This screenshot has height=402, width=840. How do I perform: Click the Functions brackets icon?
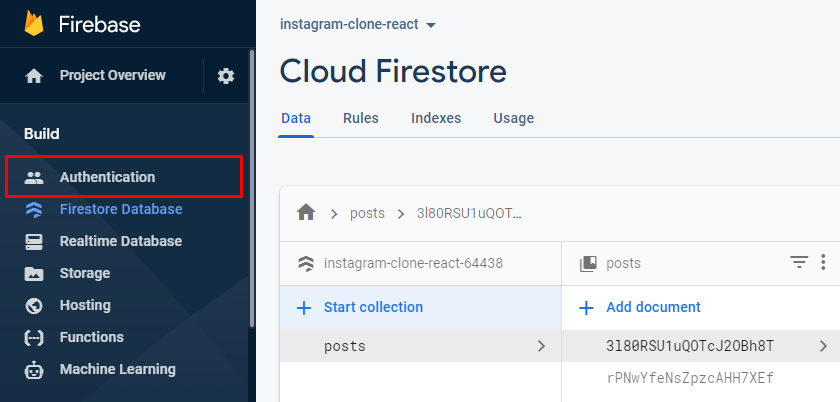(34, 337)
